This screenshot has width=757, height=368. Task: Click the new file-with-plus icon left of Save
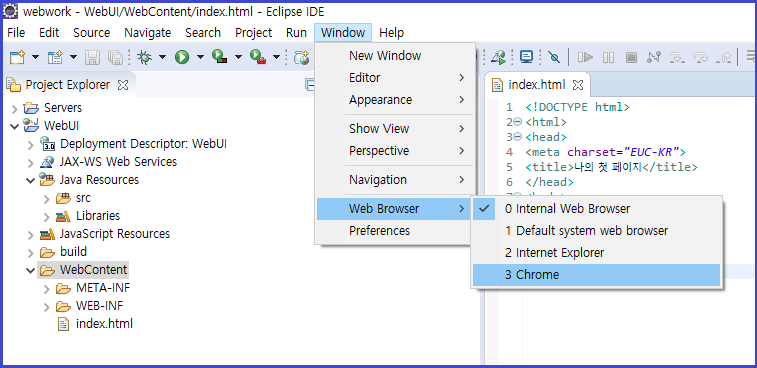point(55,57)
